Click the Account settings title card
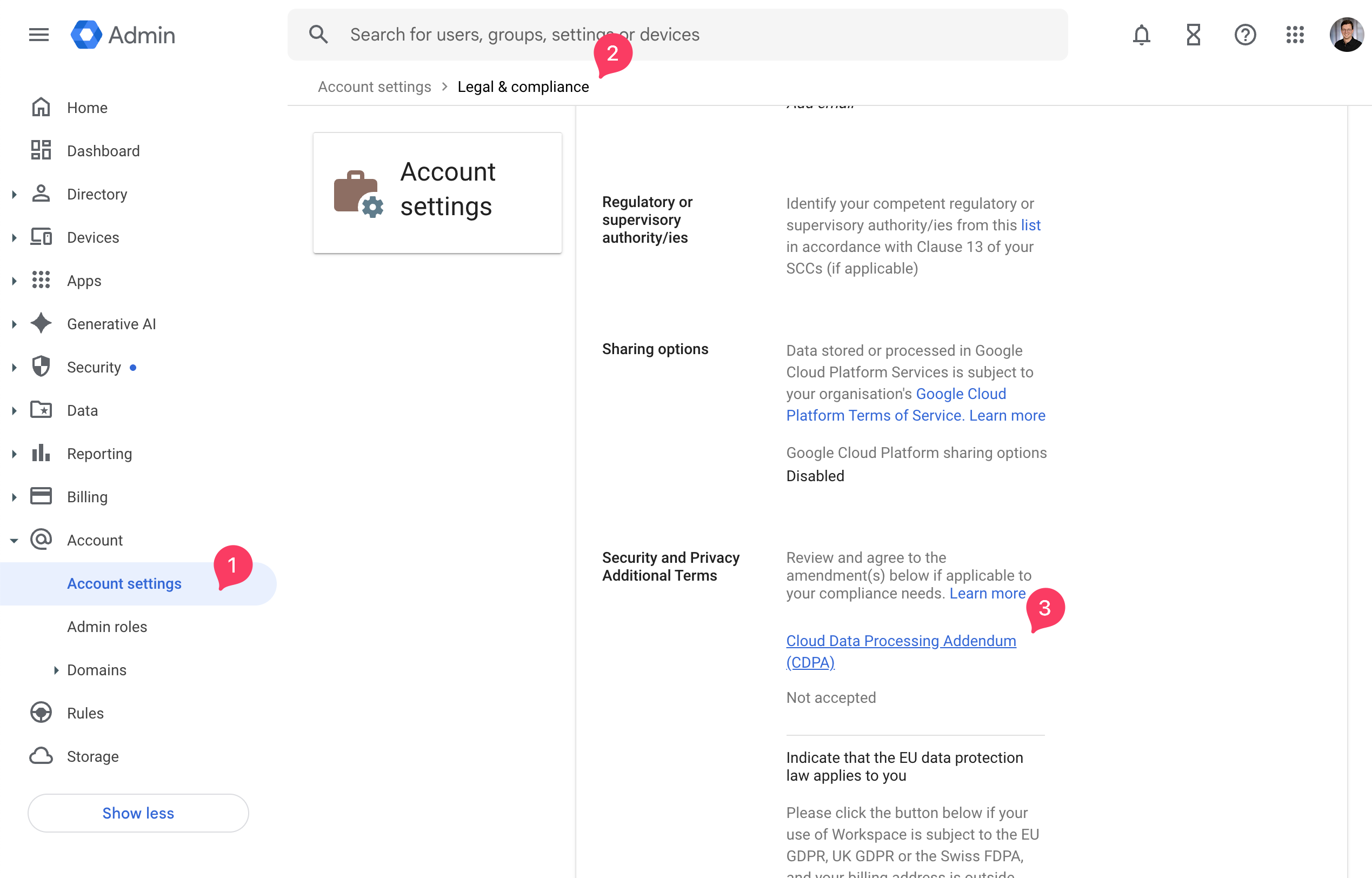This screenshot has height=878, width=1372. pos(437,192)
